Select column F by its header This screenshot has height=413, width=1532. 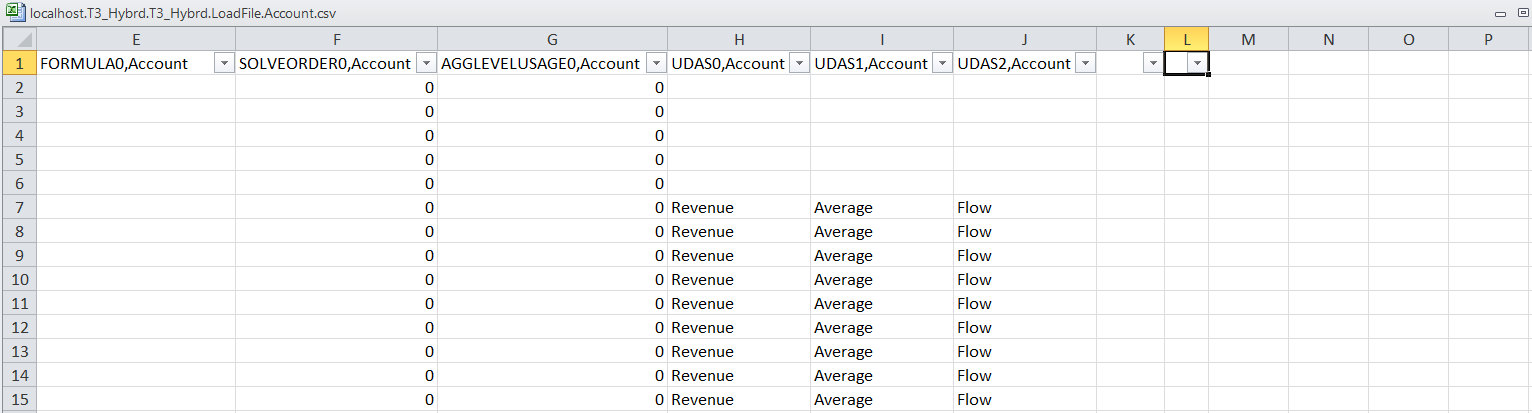click(x=336, y=39)
